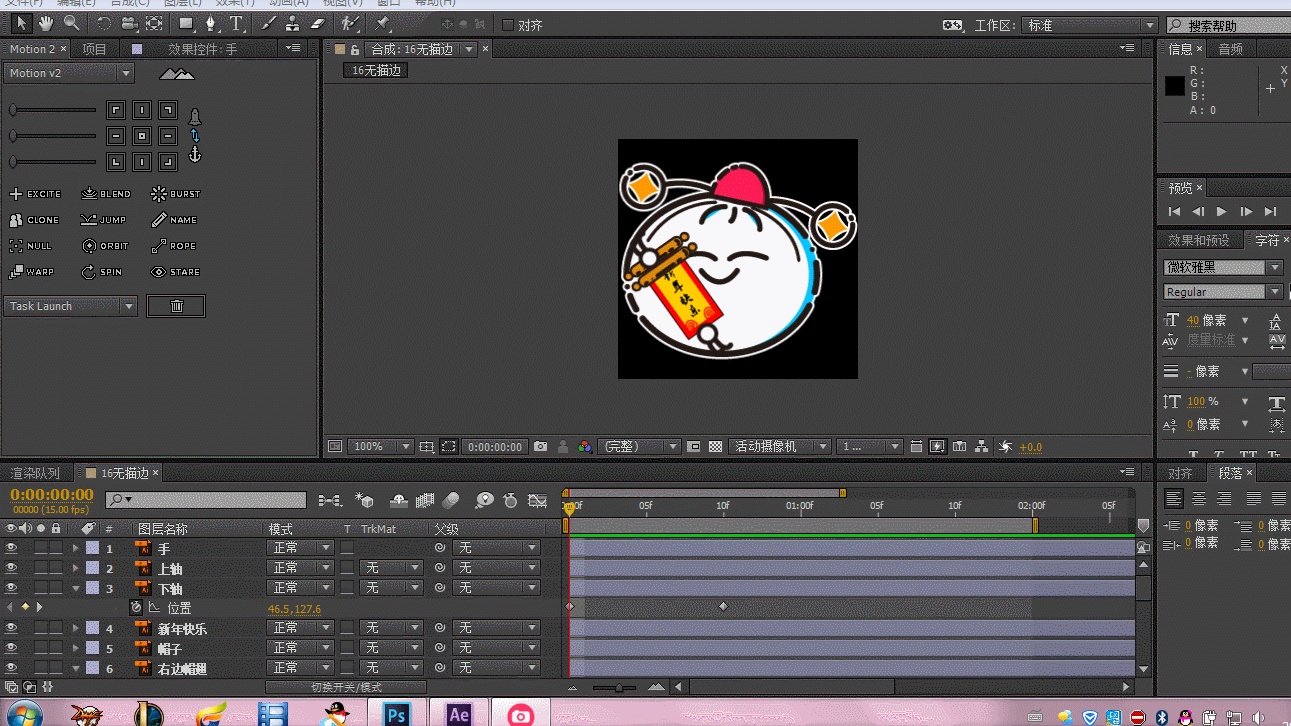Viewport: 1291px width, 726px height.
Task: Hide layer 2 上轴 visibility eye
Action: [x=11, y=568]
